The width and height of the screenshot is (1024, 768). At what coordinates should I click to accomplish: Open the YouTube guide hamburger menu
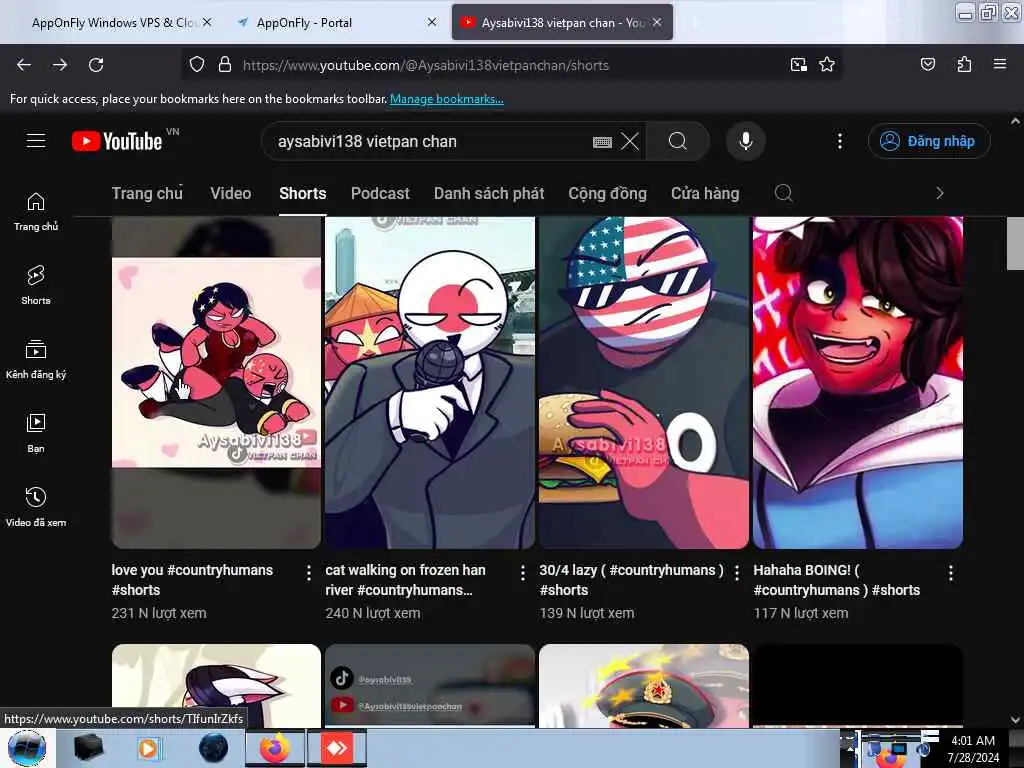tap(36, 140)
